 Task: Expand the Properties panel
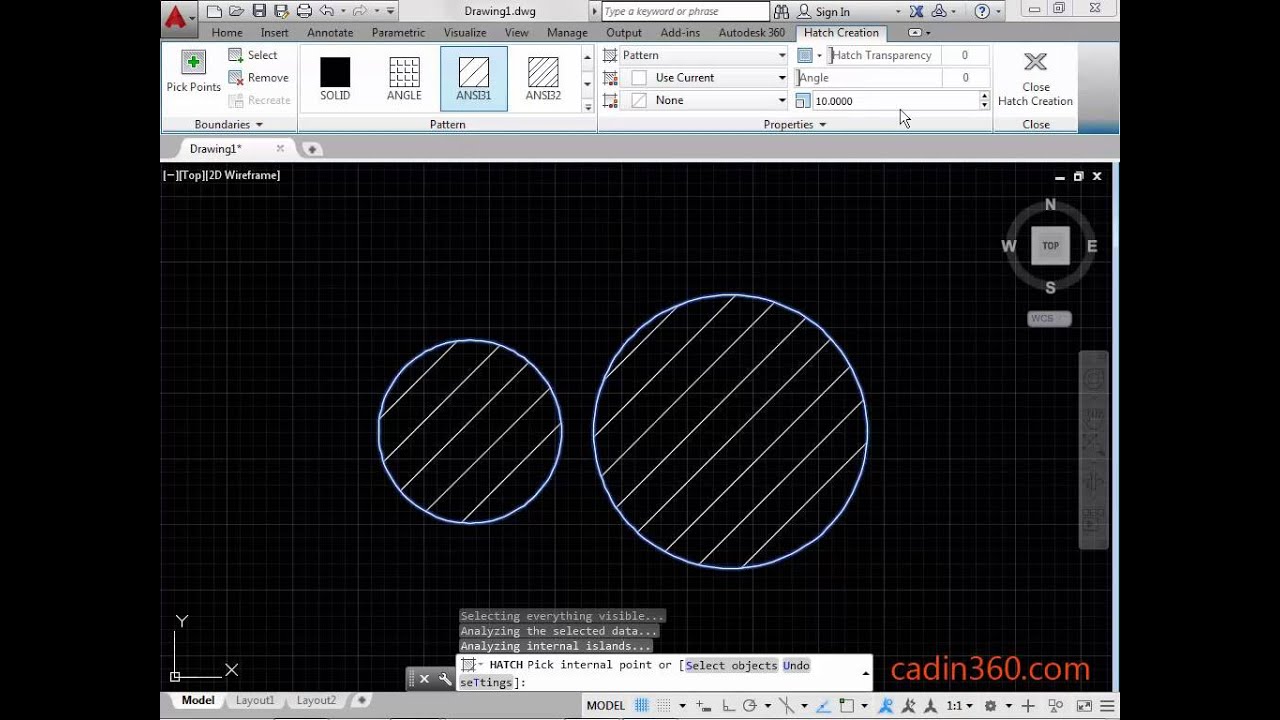(795, 124)
